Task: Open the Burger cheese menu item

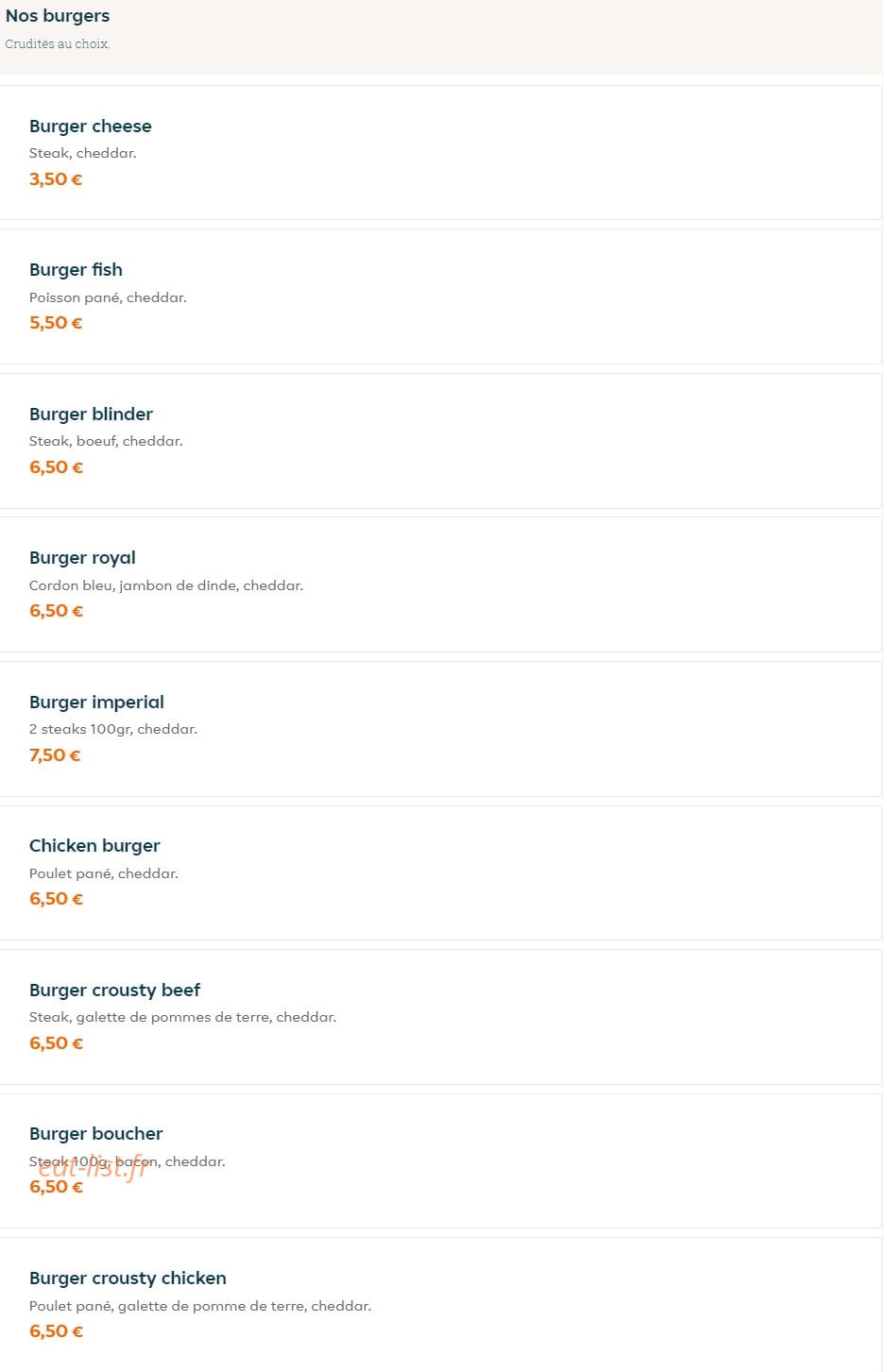Action: [x=440, y=152]
